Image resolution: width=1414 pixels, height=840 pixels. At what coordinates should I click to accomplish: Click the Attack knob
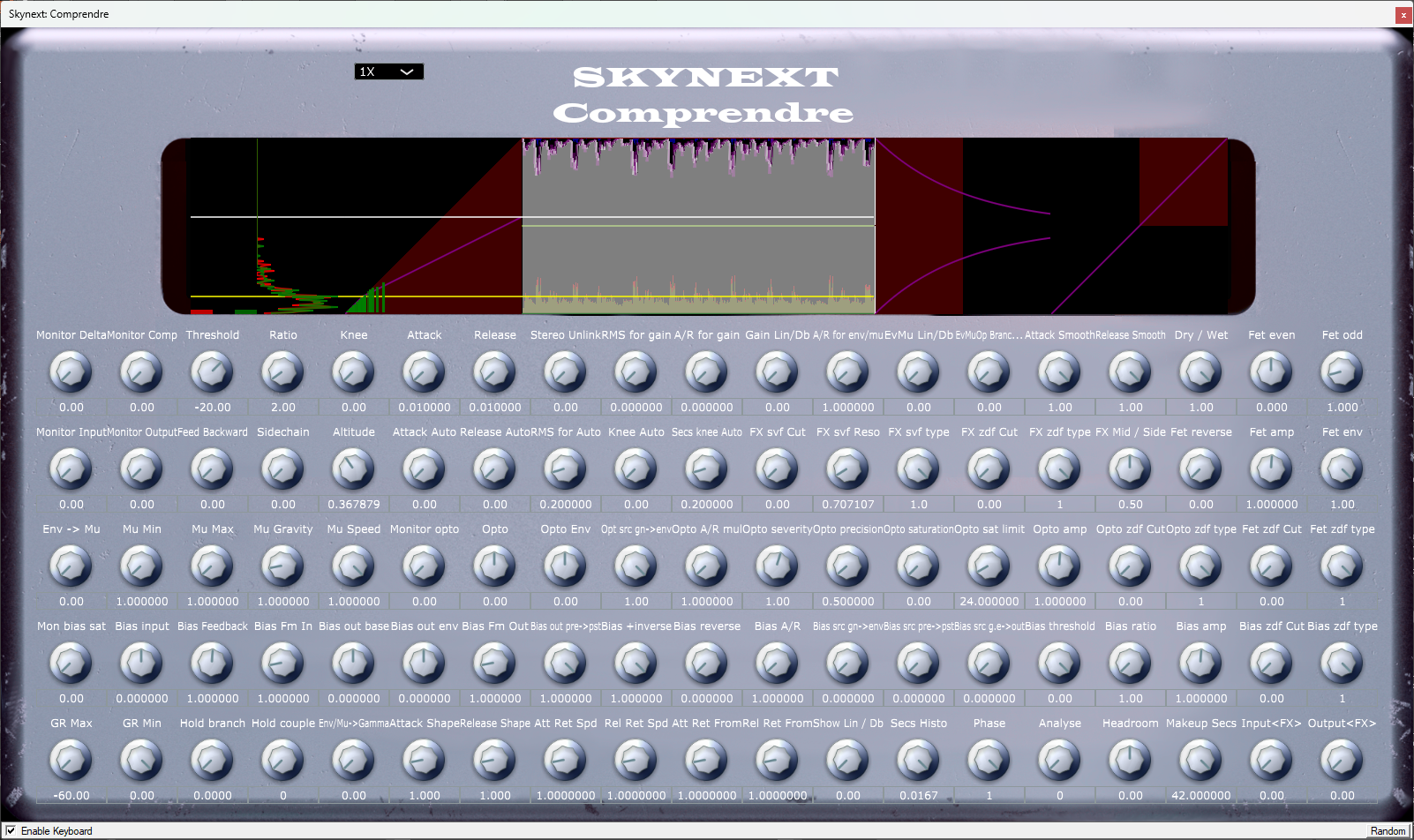click(x=424, y=371)
